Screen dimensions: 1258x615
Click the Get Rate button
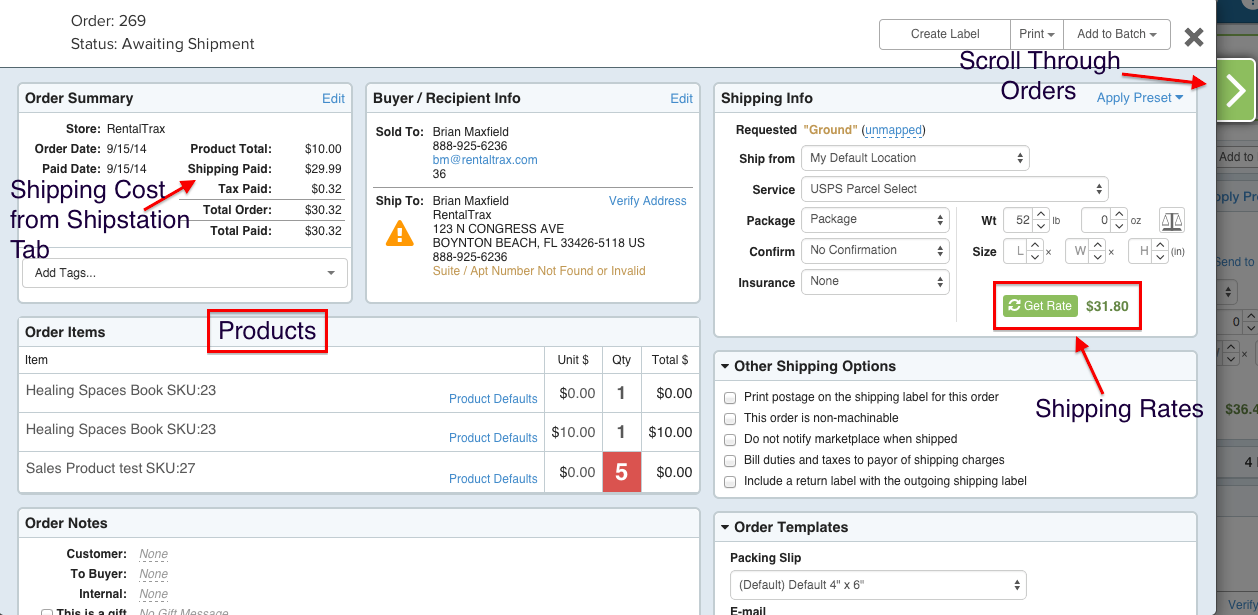(1040, 306)
